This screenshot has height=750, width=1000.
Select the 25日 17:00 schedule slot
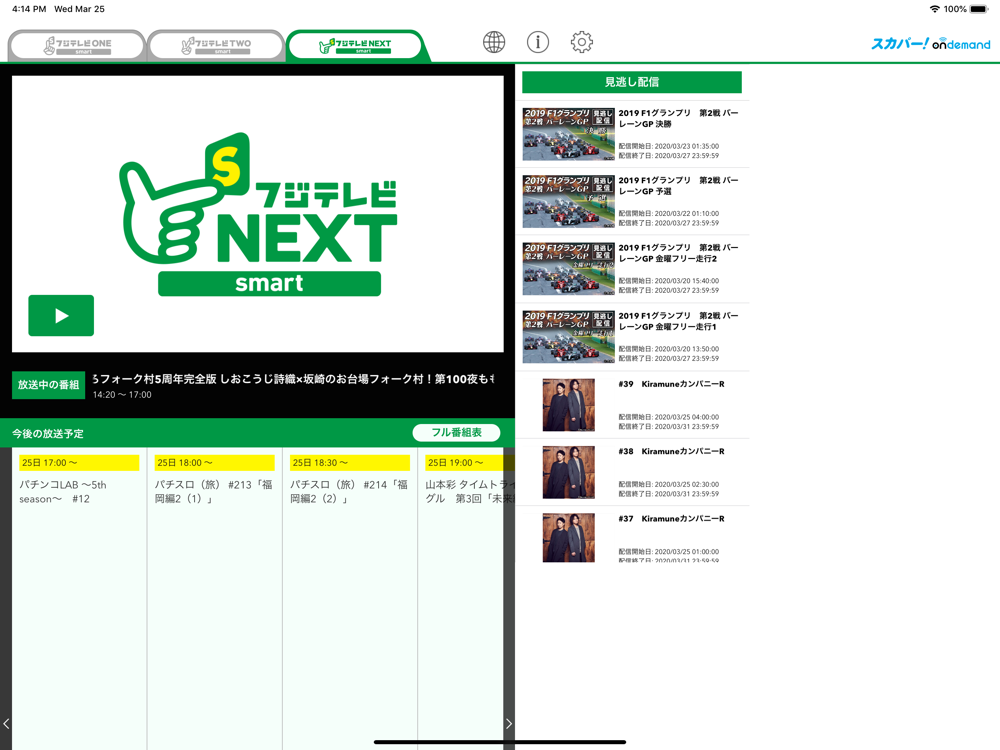(x=79, y=462)
